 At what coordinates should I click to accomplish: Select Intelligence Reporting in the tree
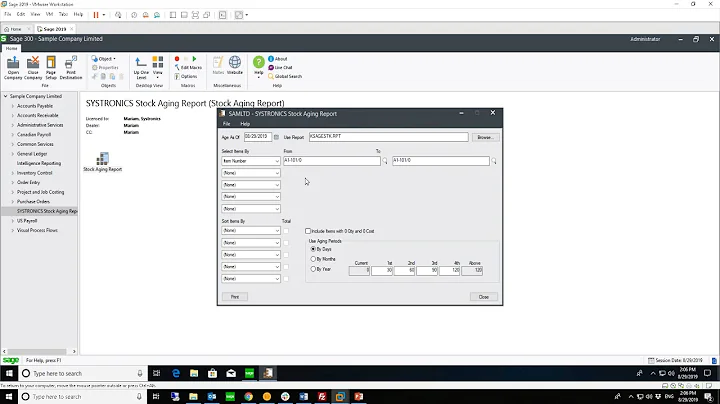coord(39,163)
